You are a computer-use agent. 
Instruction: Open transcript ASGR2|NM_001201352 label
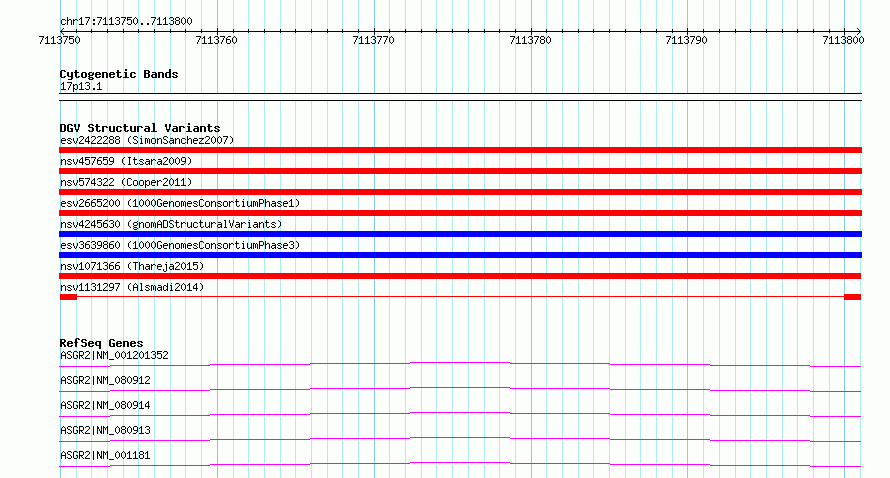tap(114, 355)
